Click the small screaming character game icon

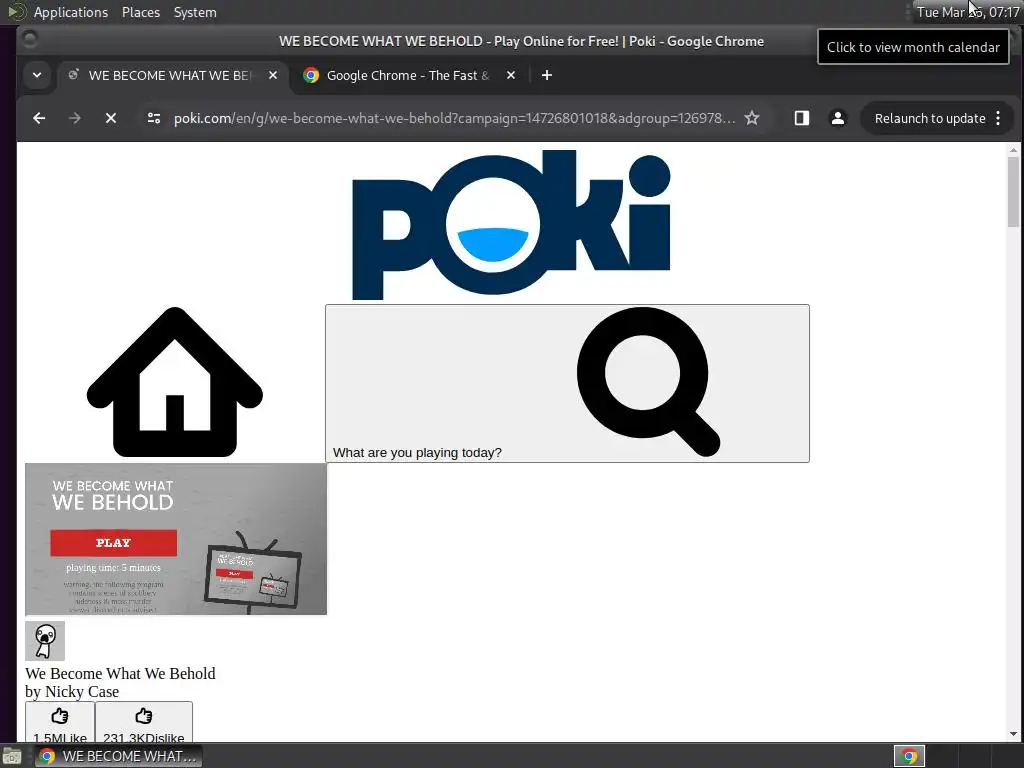click(45, 641)
